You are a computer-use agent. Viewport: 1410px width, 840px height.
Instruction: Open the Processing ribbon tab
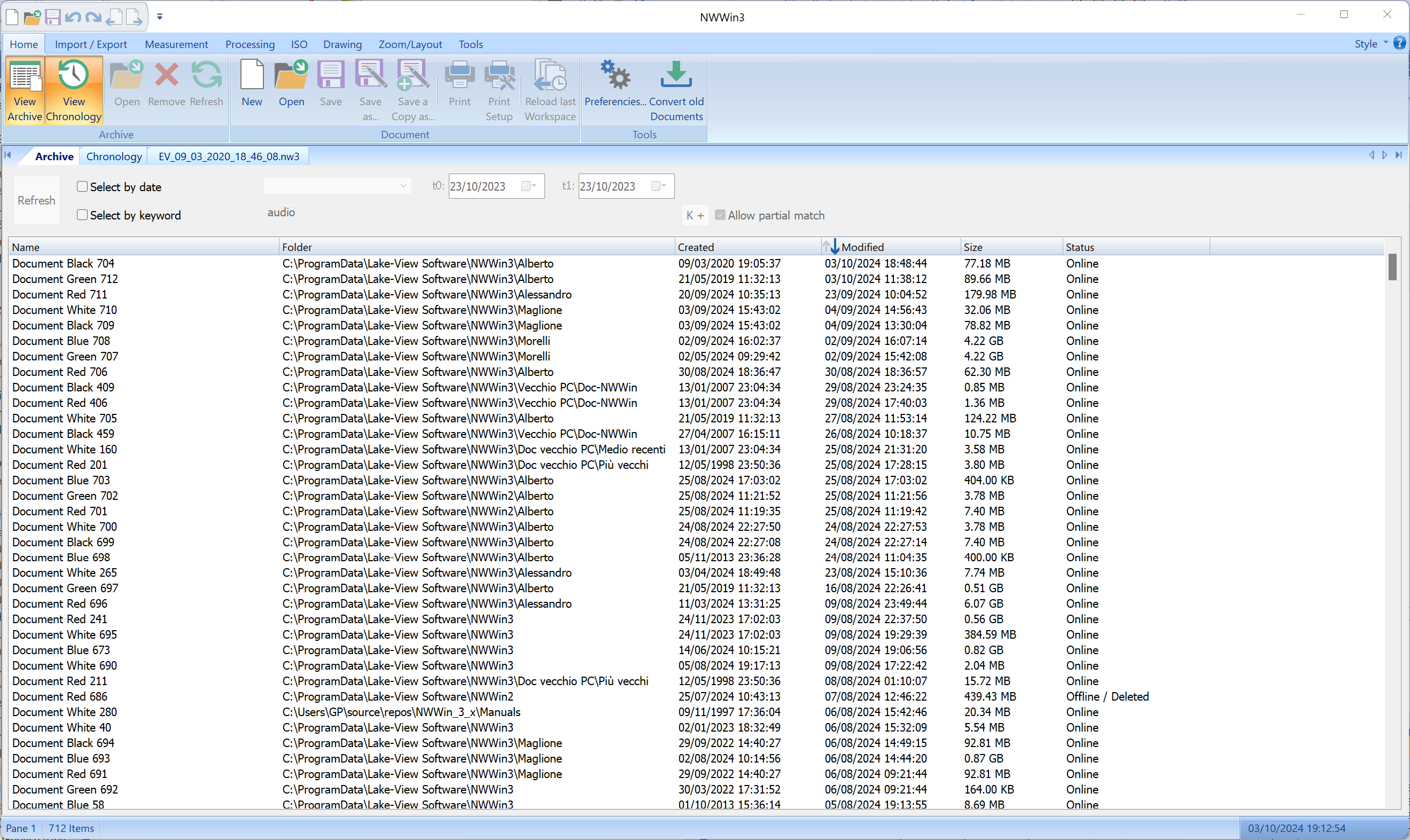250,44
